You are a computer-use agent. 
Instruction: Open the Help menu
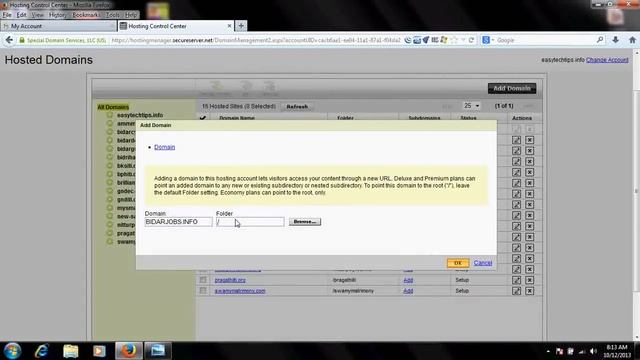click(131, 15)
